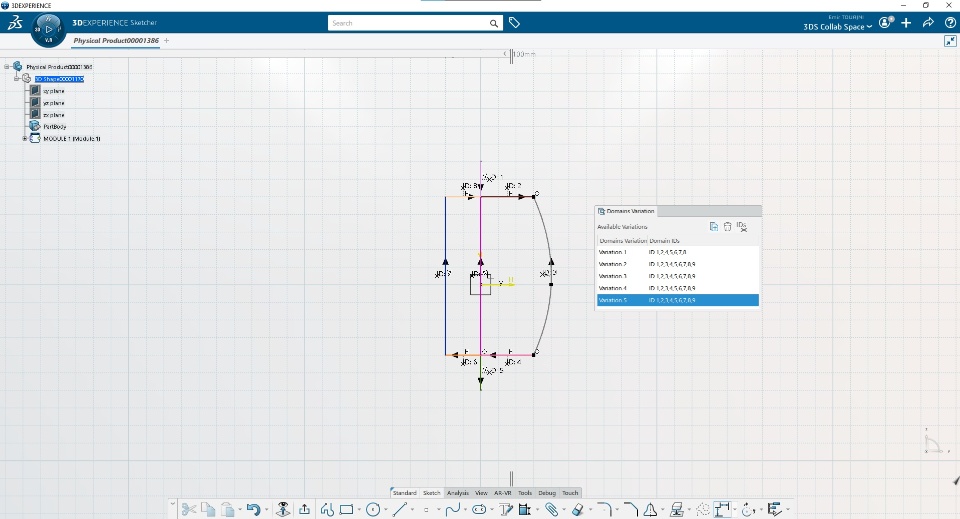The width and height of the screenshot is (960, 519).
Task: Click the tag icon next to search
Action: 514,23
